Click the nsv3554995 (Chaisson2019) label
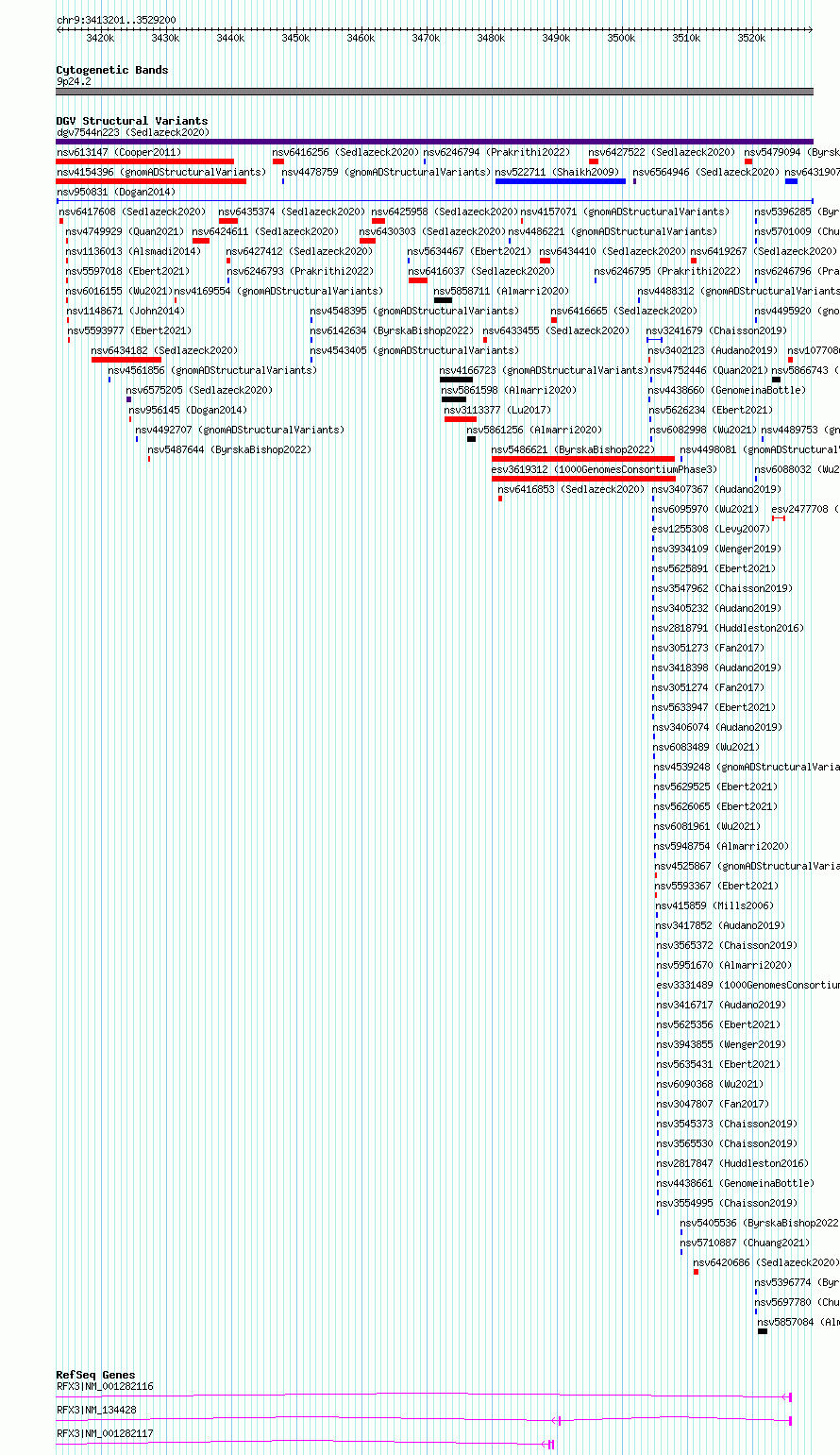Viewport: 840px width, 1455px height. point(728,1203)
